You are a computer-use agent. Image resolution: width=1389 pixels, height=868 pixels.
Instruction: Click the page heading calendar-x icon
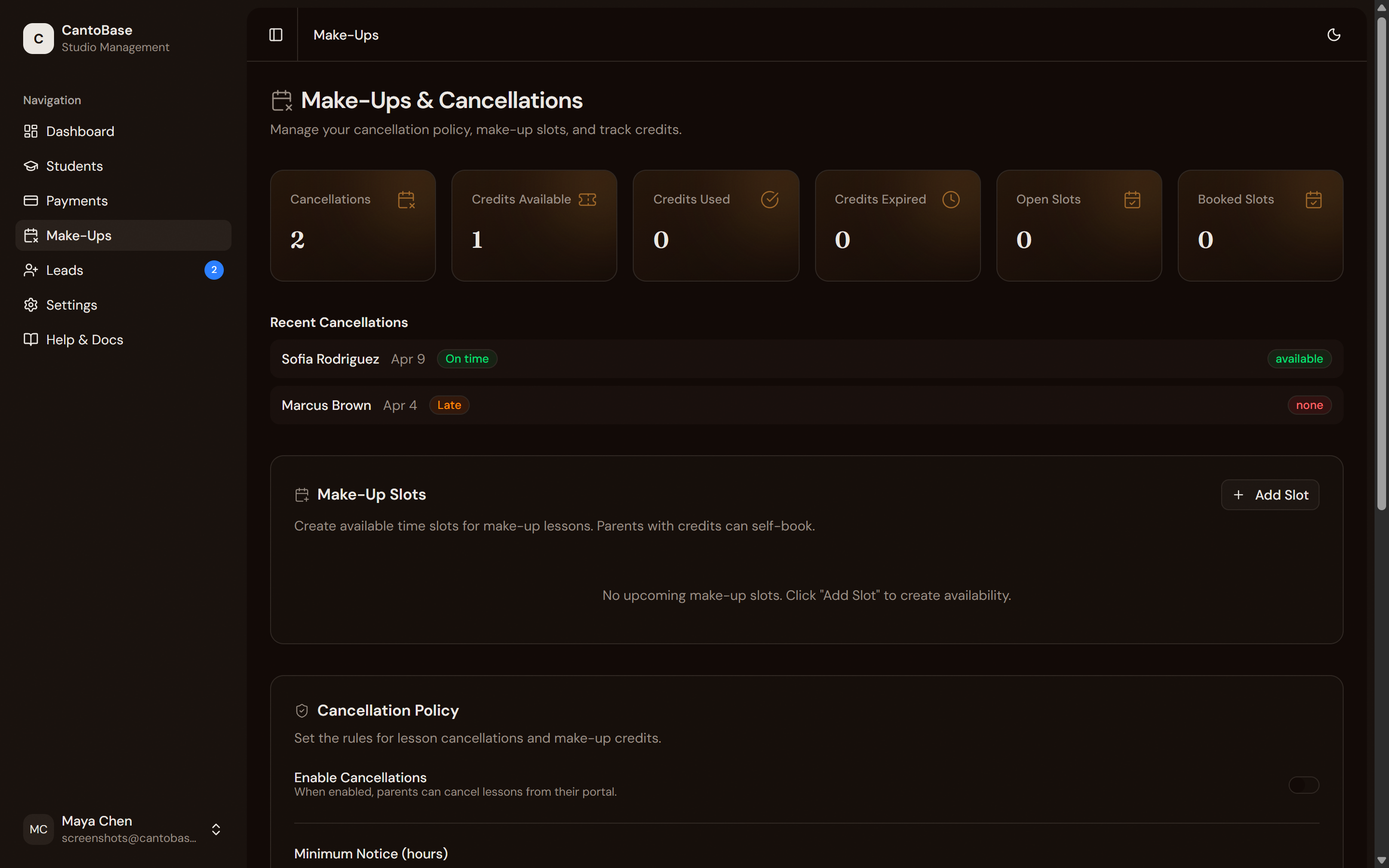[x=282, y=100]
